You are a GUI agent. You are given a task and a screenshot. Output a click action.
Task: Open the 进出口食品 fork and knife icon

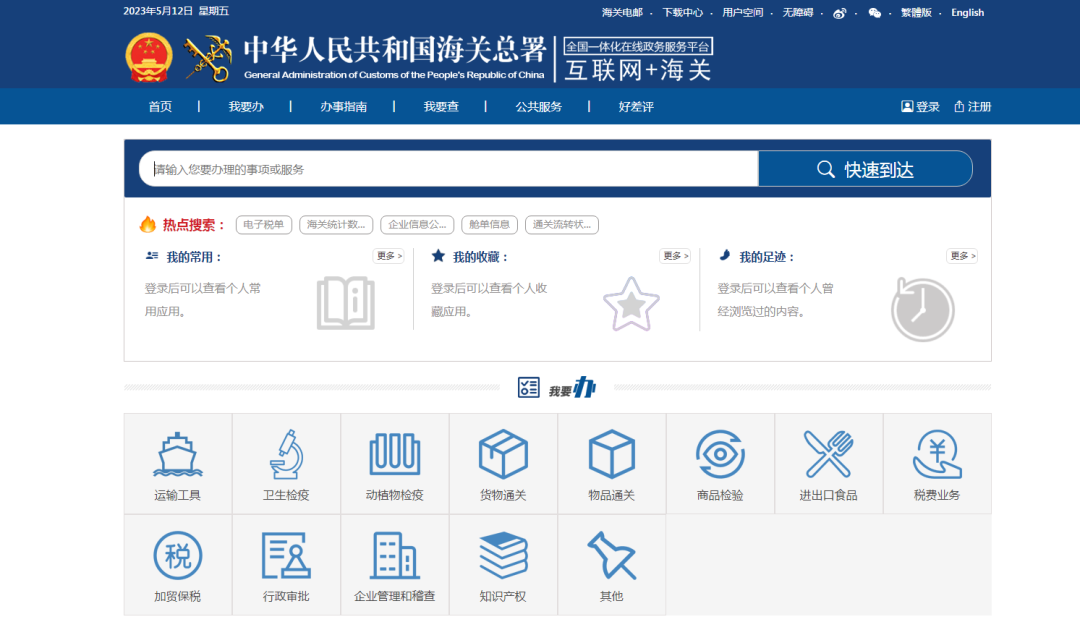(x=829, y=454)
